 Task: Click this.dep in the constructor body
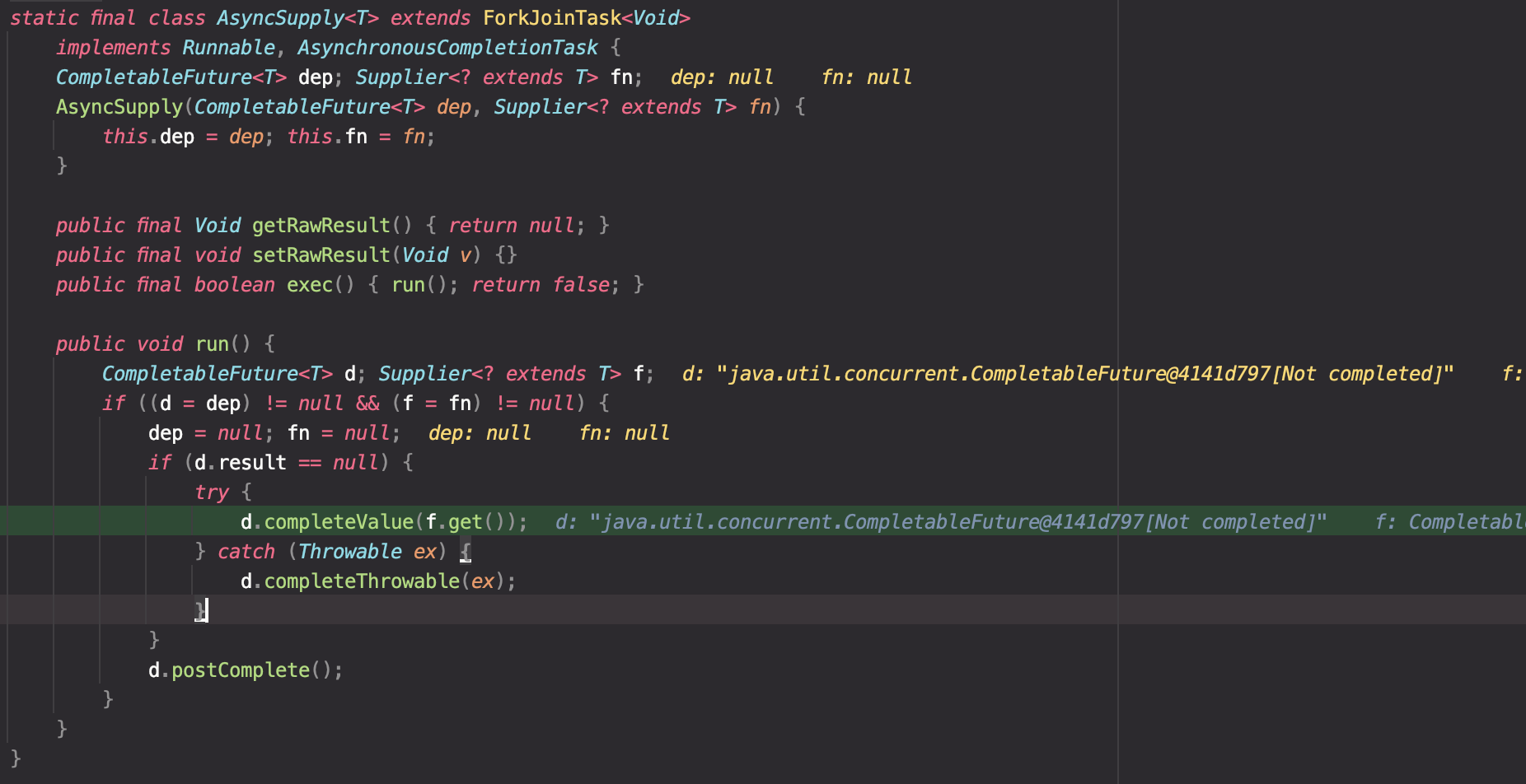click(148, 137)
